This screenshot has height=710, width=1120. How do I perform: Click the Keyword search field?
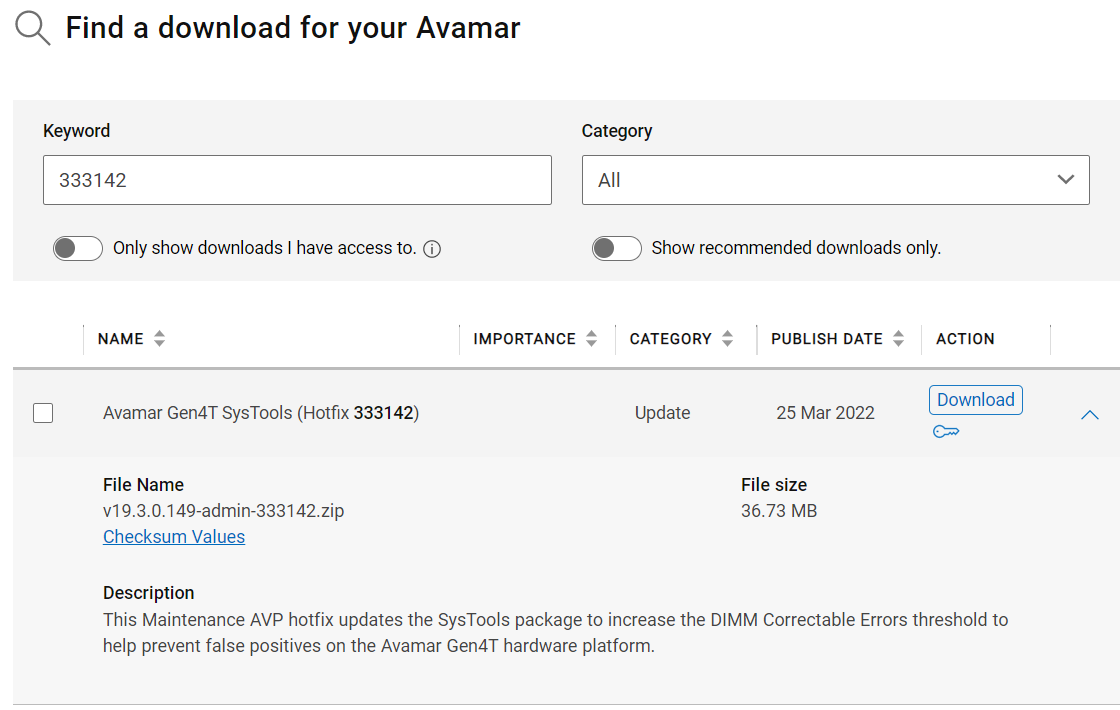297,180
